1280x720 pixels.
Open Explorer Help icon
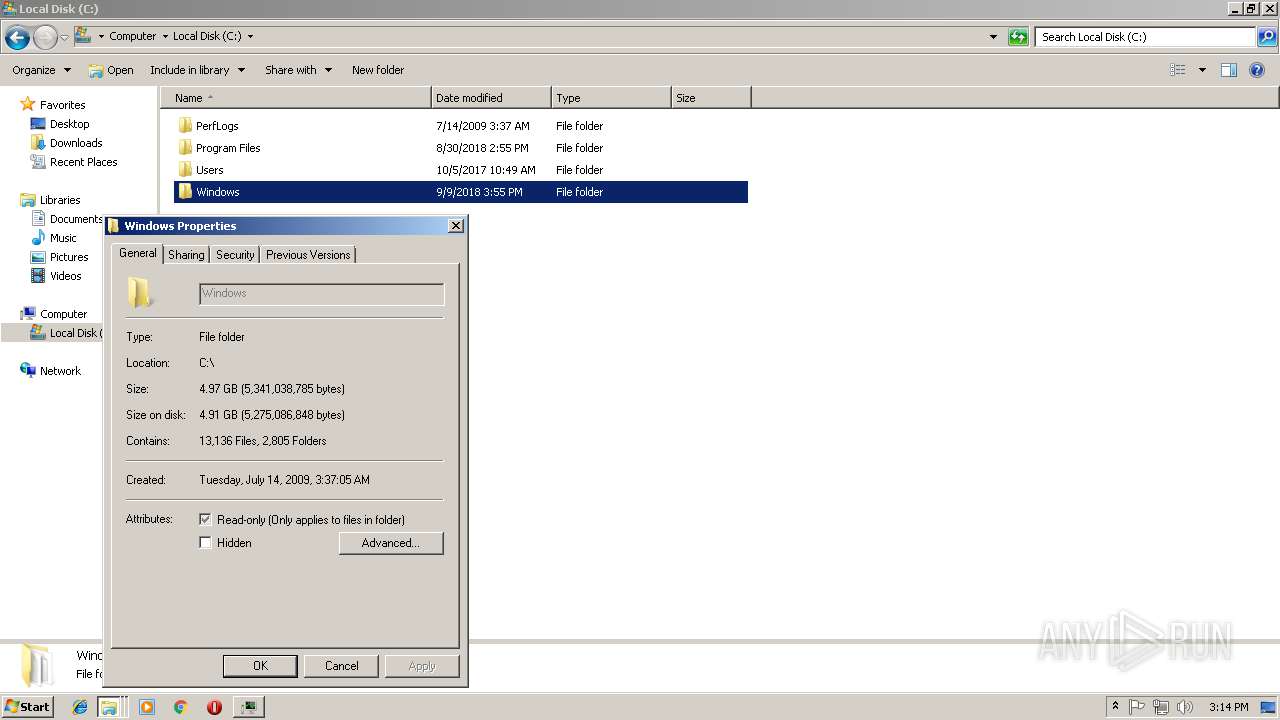click(x=1258, y=70)
